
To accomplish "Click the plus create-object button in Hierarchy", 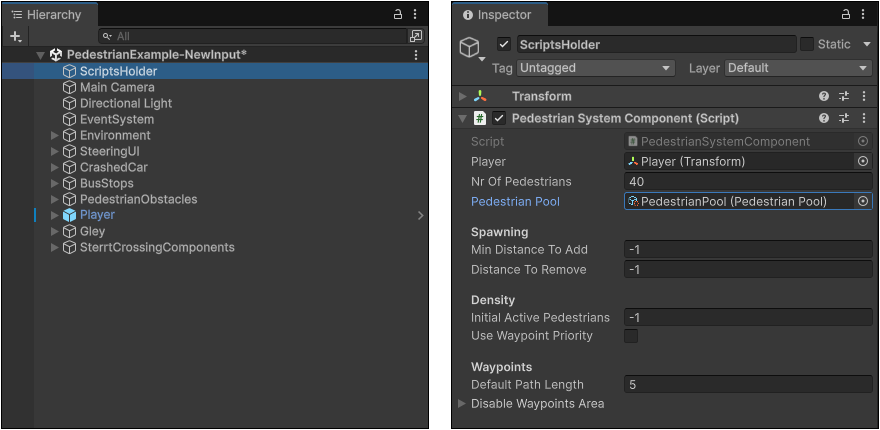I will click(15, 36).
